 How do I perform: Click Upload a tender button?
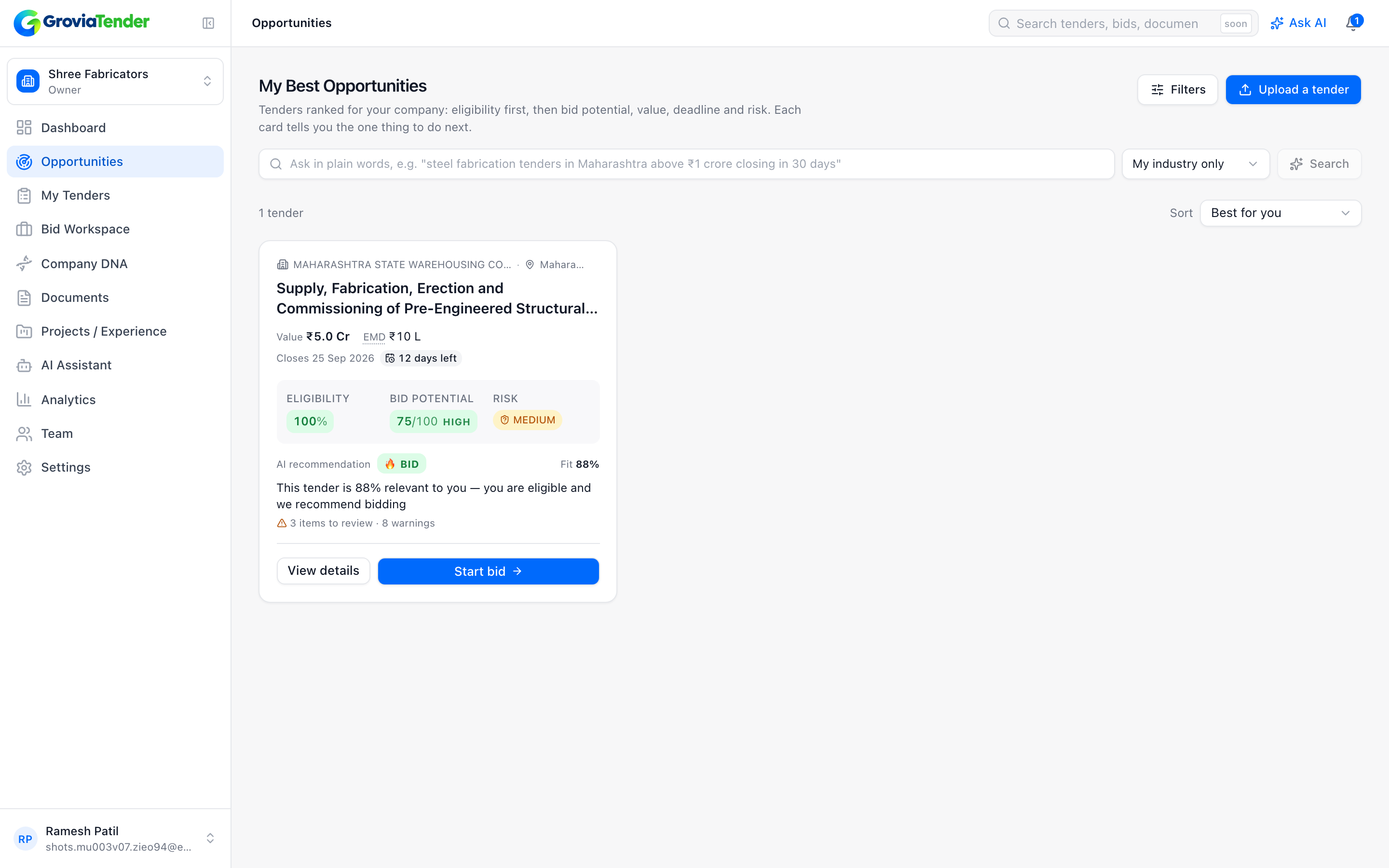click(x=1293, y=90)
